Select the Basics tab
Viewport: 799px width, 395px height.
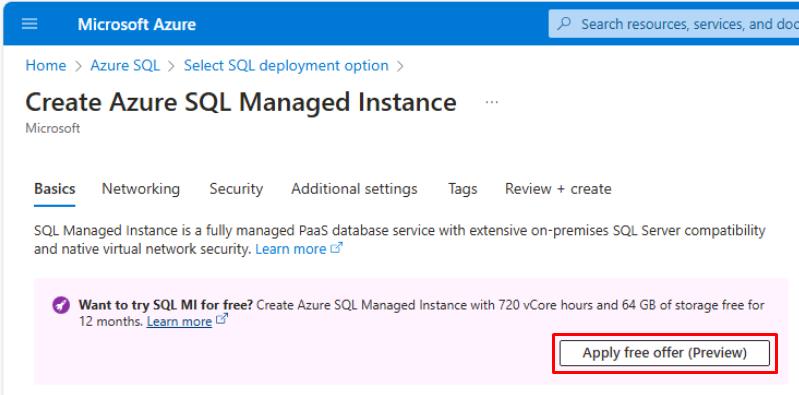[55, 189]
